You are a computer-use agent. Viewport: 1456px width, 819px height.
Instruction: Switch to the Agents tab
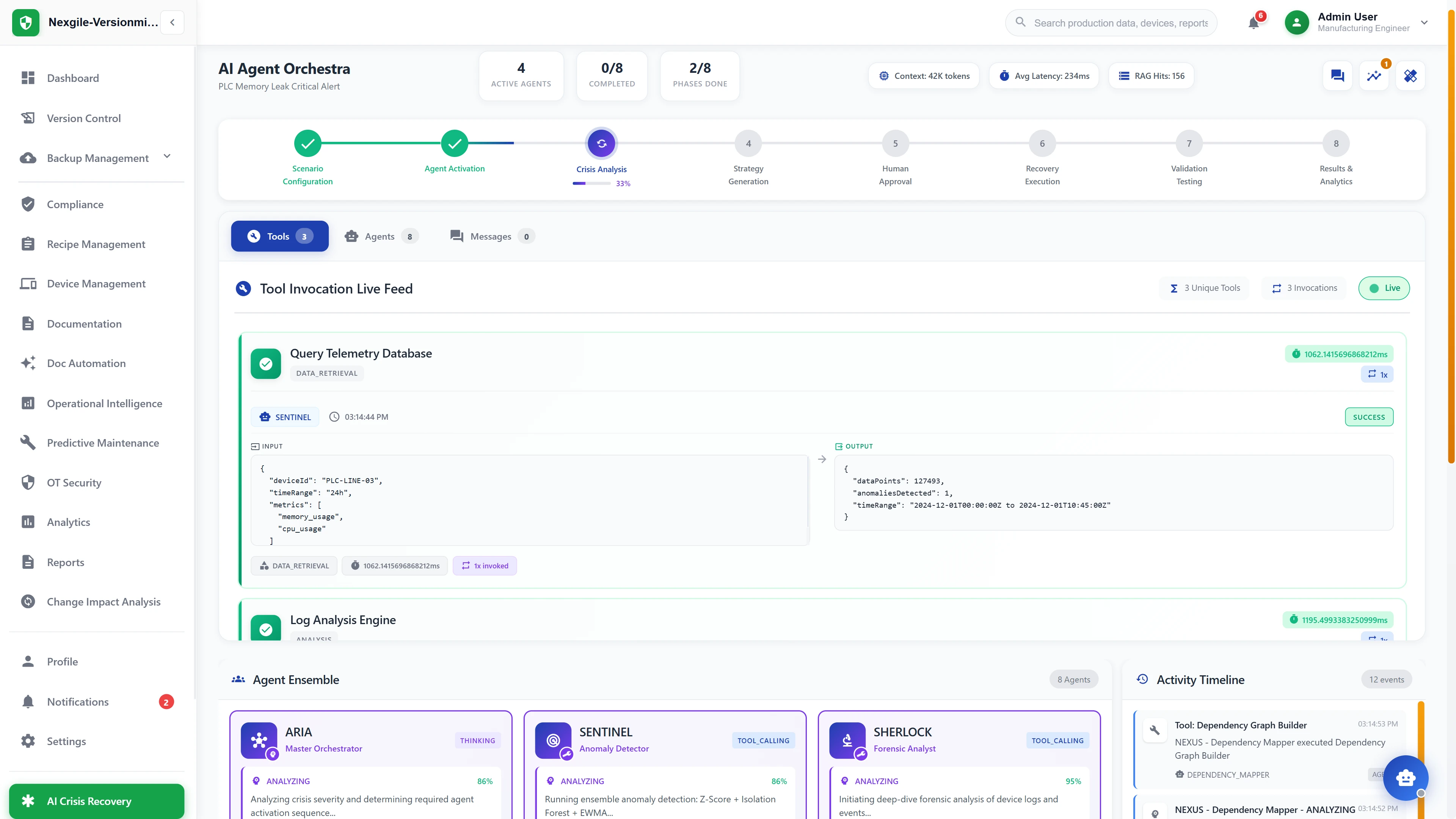380,236
